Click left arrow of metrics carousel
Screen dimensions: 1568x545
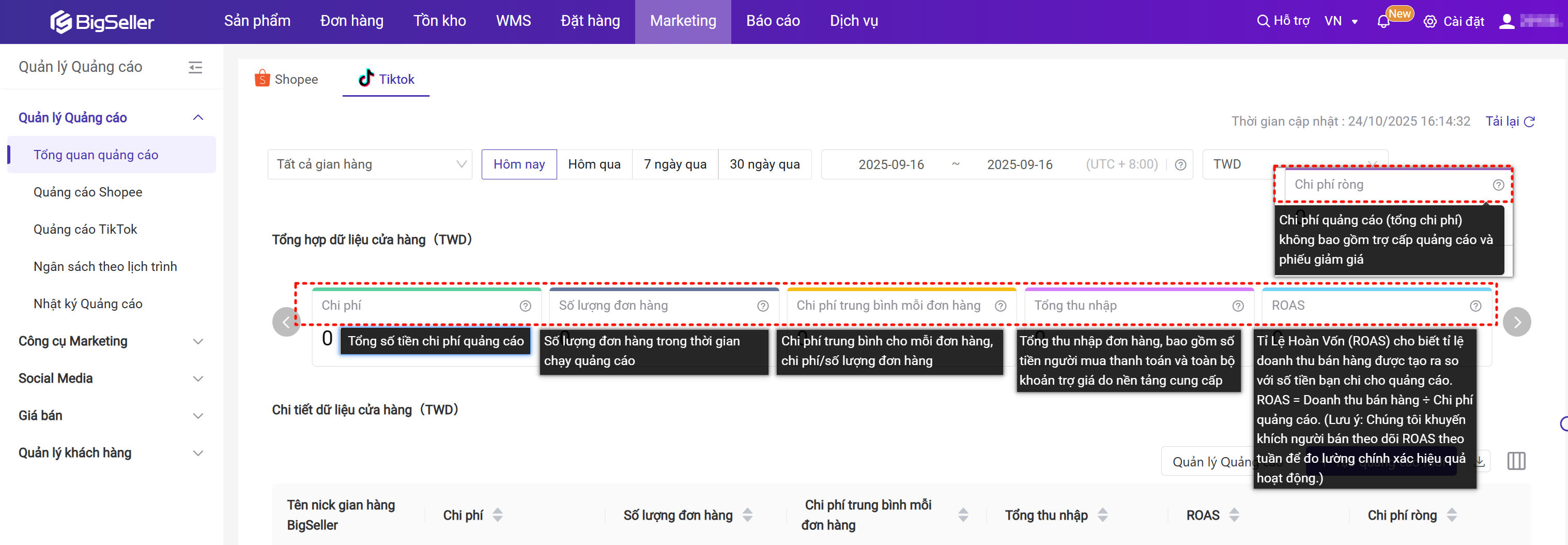(x=286, y=322)
